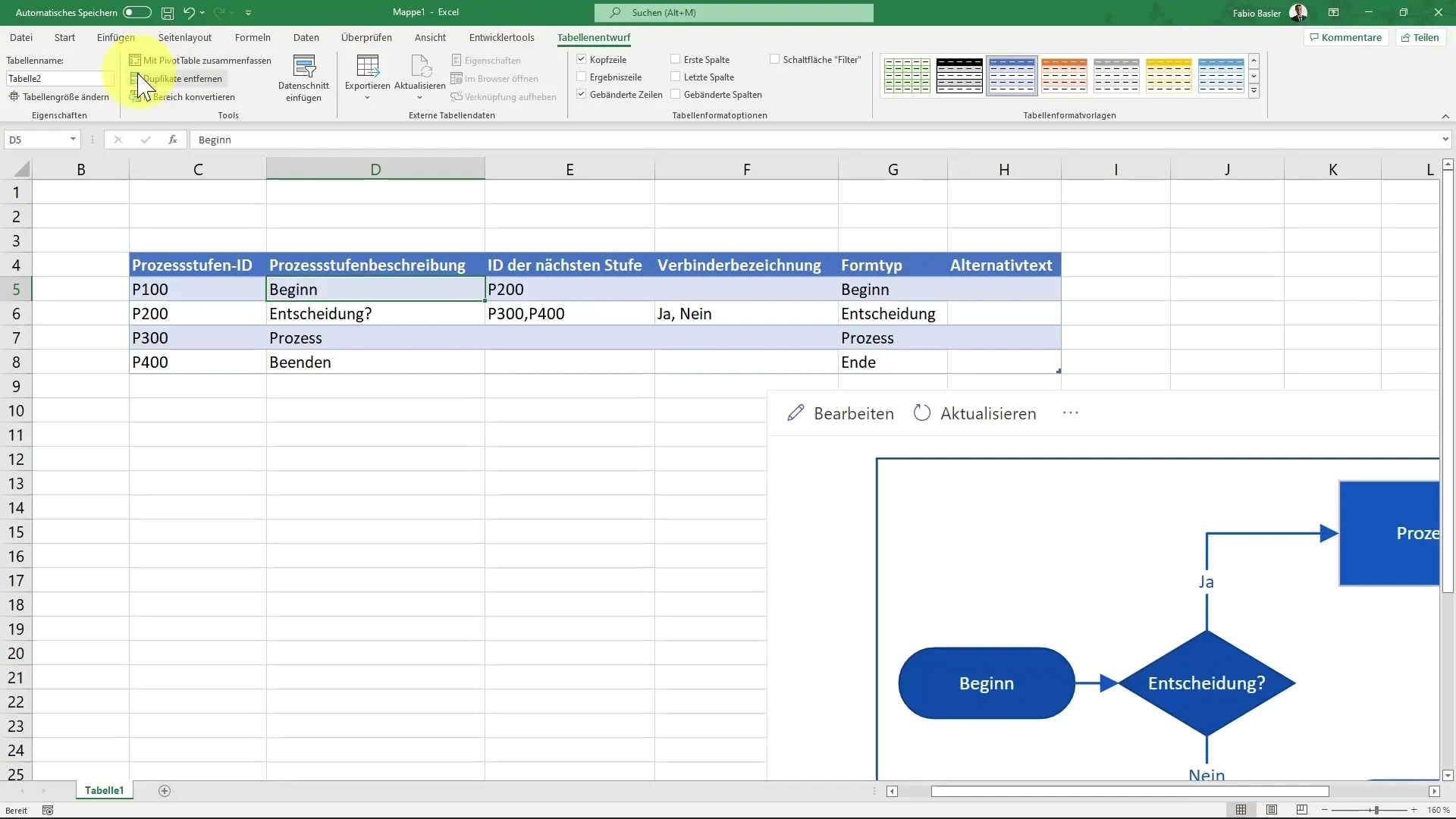Click the Entscheidung? diamond shape
1456x819 pixels.
tap(1207, 683)
